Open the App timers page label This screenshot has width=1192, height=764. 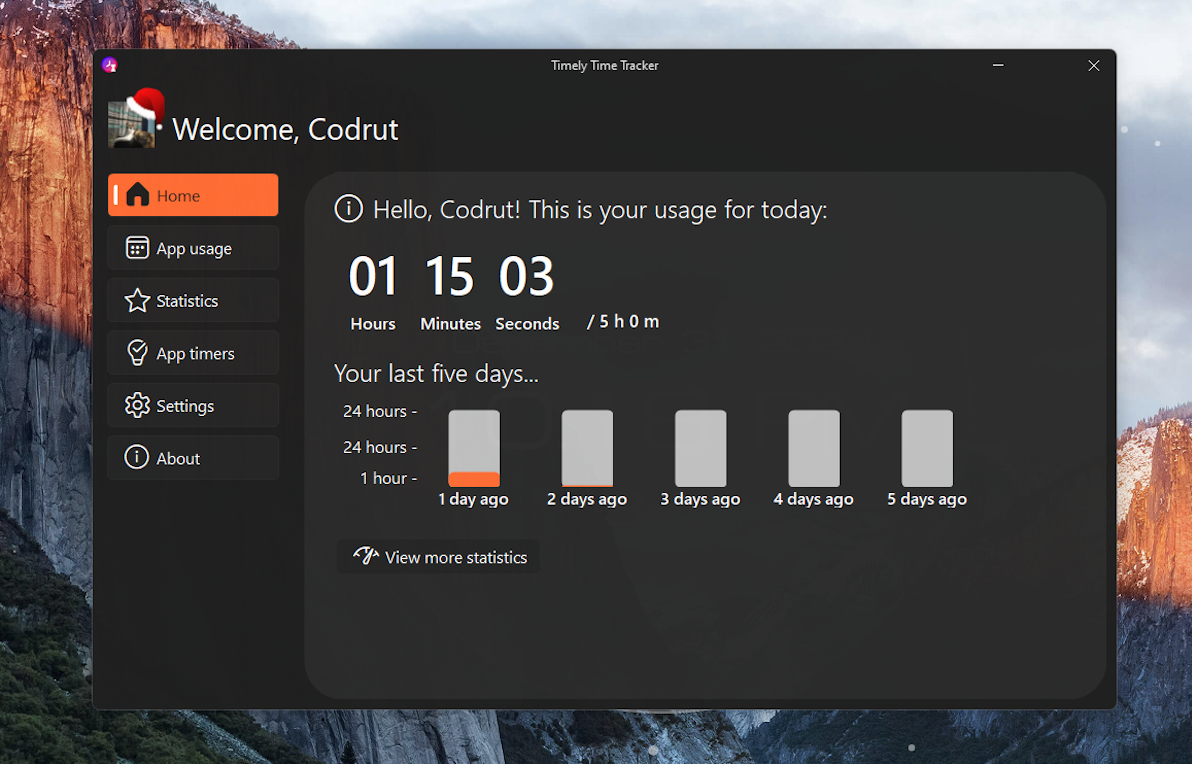tap(195, 353)
